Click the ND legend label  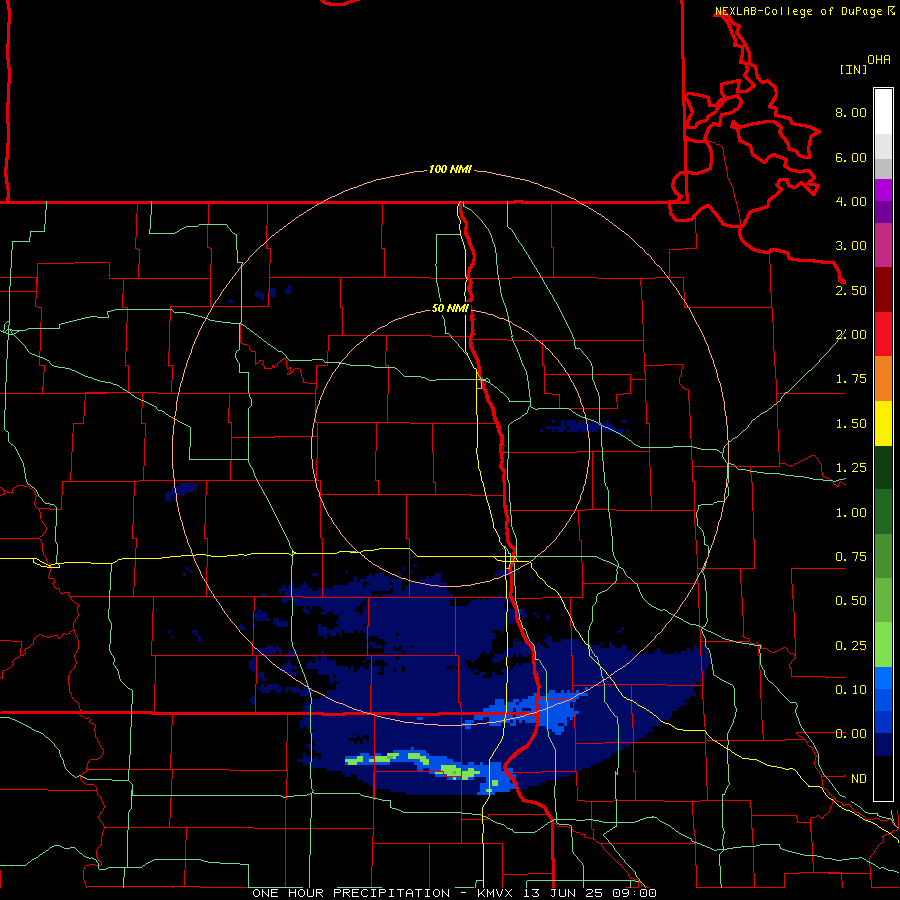(x=859, y=779)
